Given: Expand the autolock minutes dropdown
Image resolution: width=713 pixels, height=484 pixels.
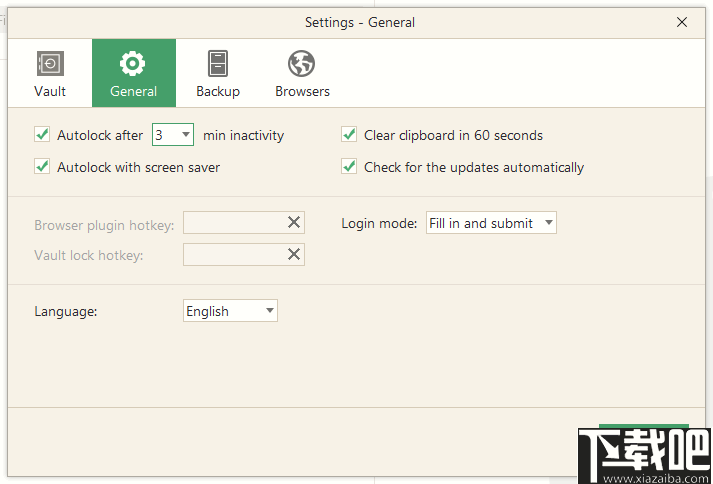Looking at the screenshot, I should pyautogui.click(x=173, y=135).
